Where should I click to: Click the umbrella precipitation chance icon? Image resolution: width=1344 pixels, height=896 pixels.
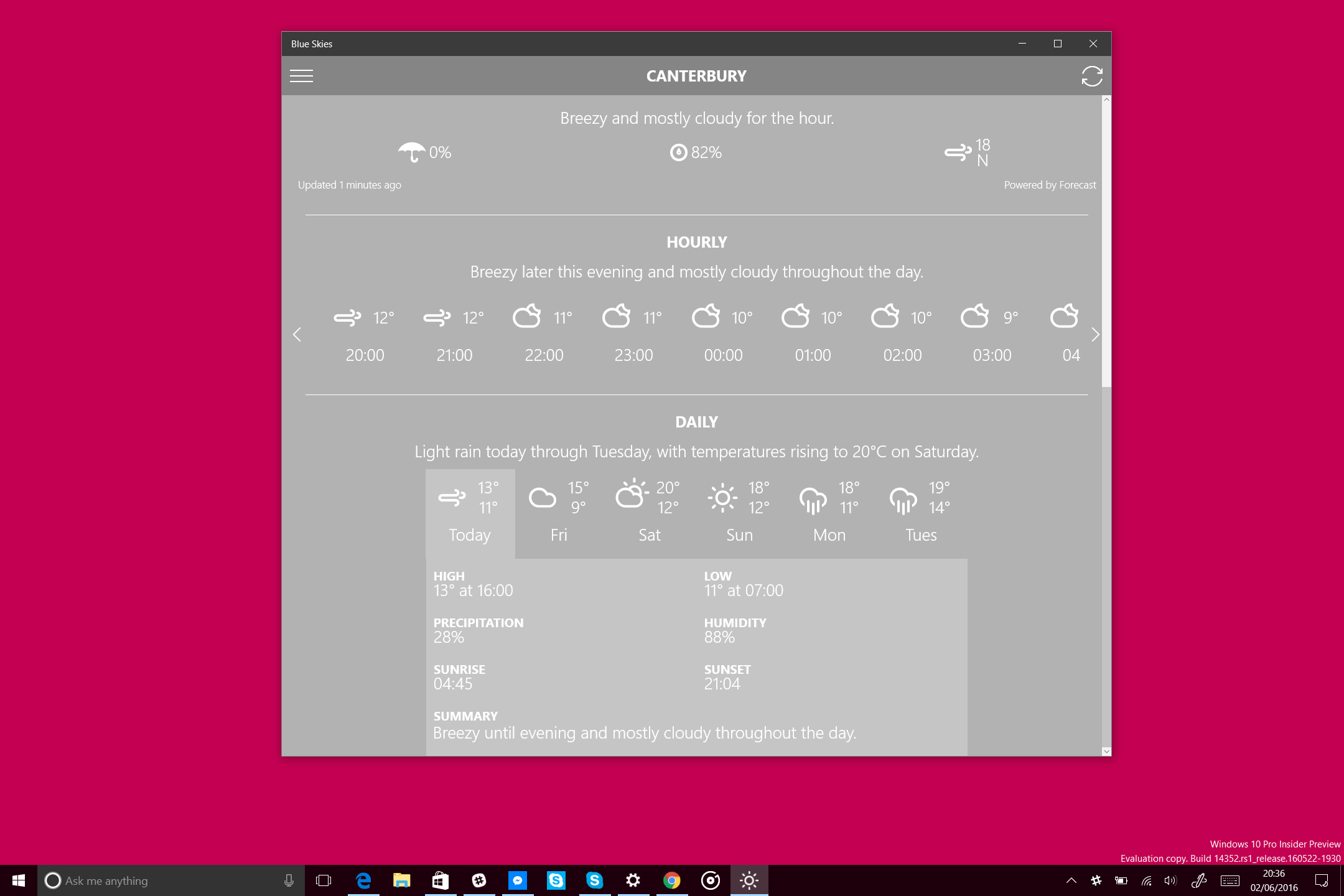pos(411,152)
